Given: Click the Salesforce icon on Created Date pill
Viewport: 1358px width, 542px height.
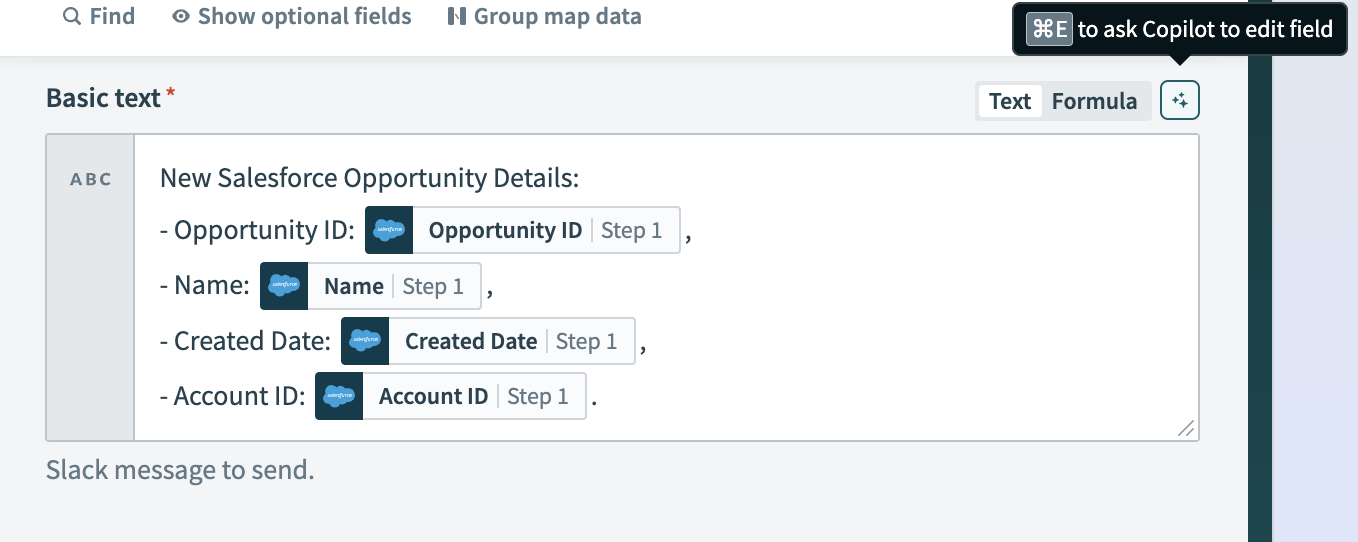Looking at the screenshot, I should [365, 341].
